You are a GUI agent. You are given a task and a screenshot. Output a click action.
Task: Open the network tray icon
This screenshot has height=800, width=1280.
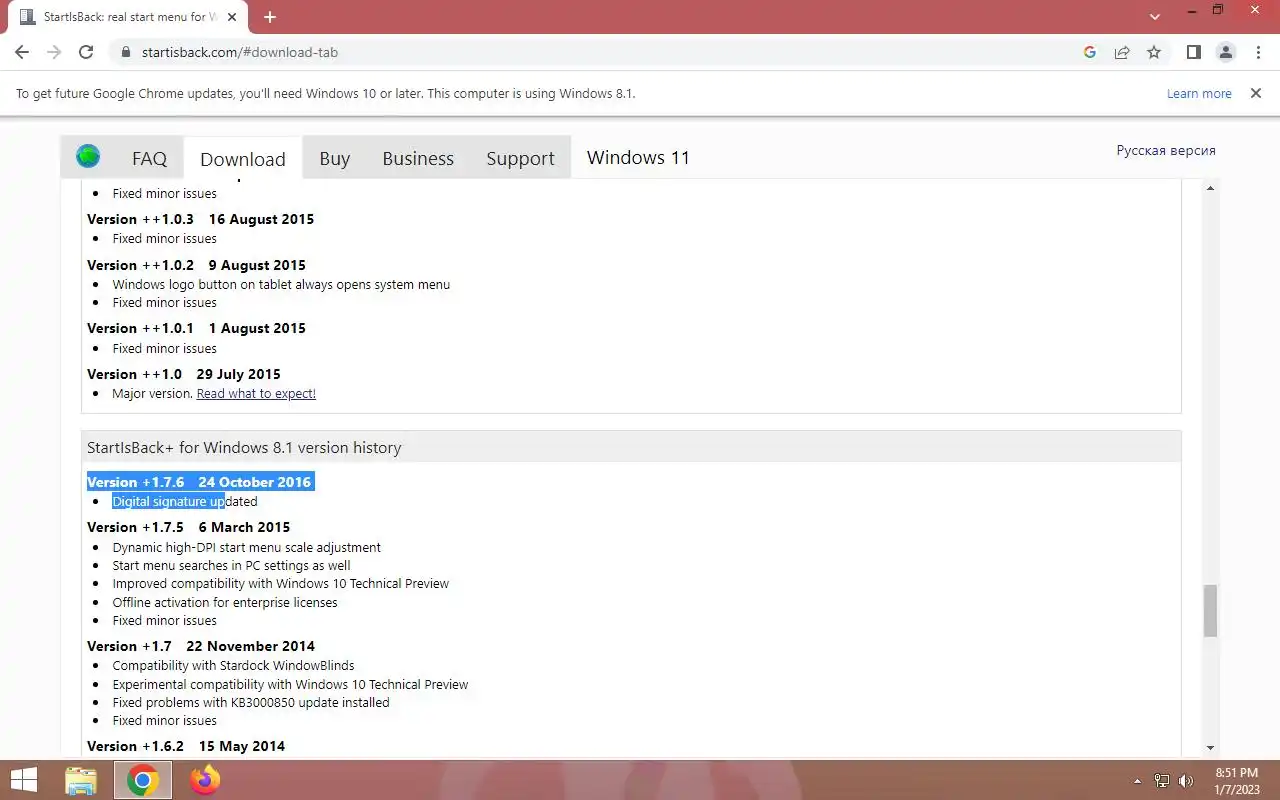1162,781
